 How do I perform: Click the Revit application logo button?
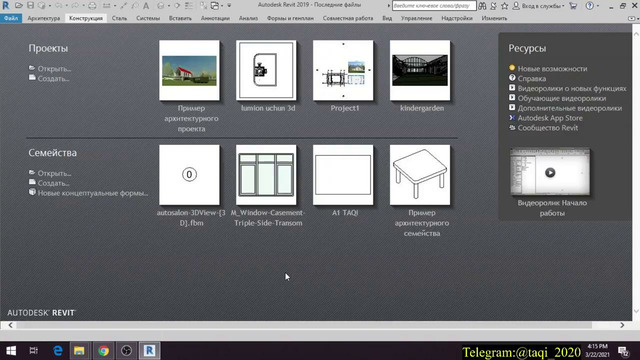pyautogui.click(x=6, y=5)
